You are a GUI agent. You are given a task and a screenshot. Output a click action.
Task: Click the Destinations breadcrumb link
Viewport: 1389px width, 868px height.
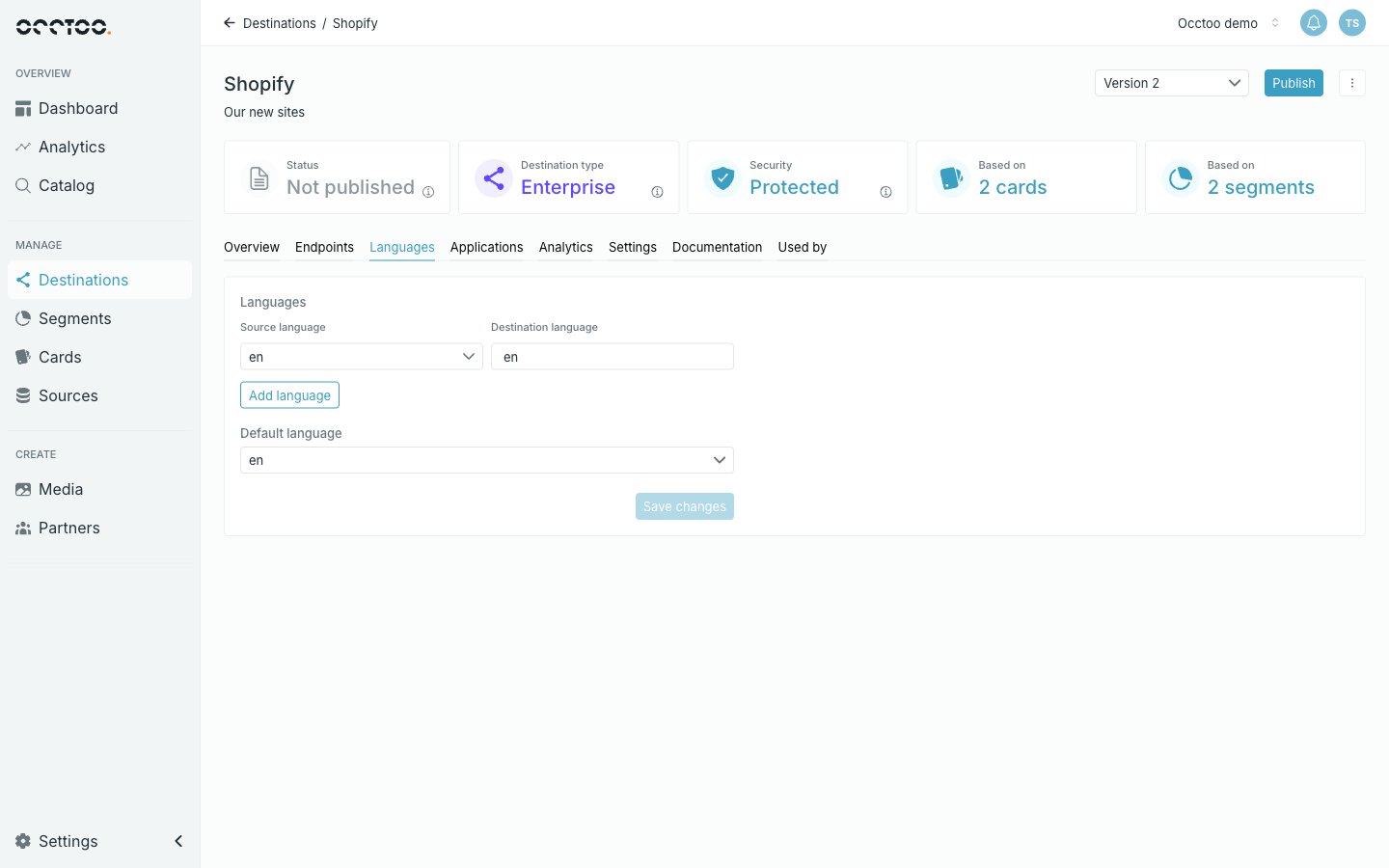(280, 23)
